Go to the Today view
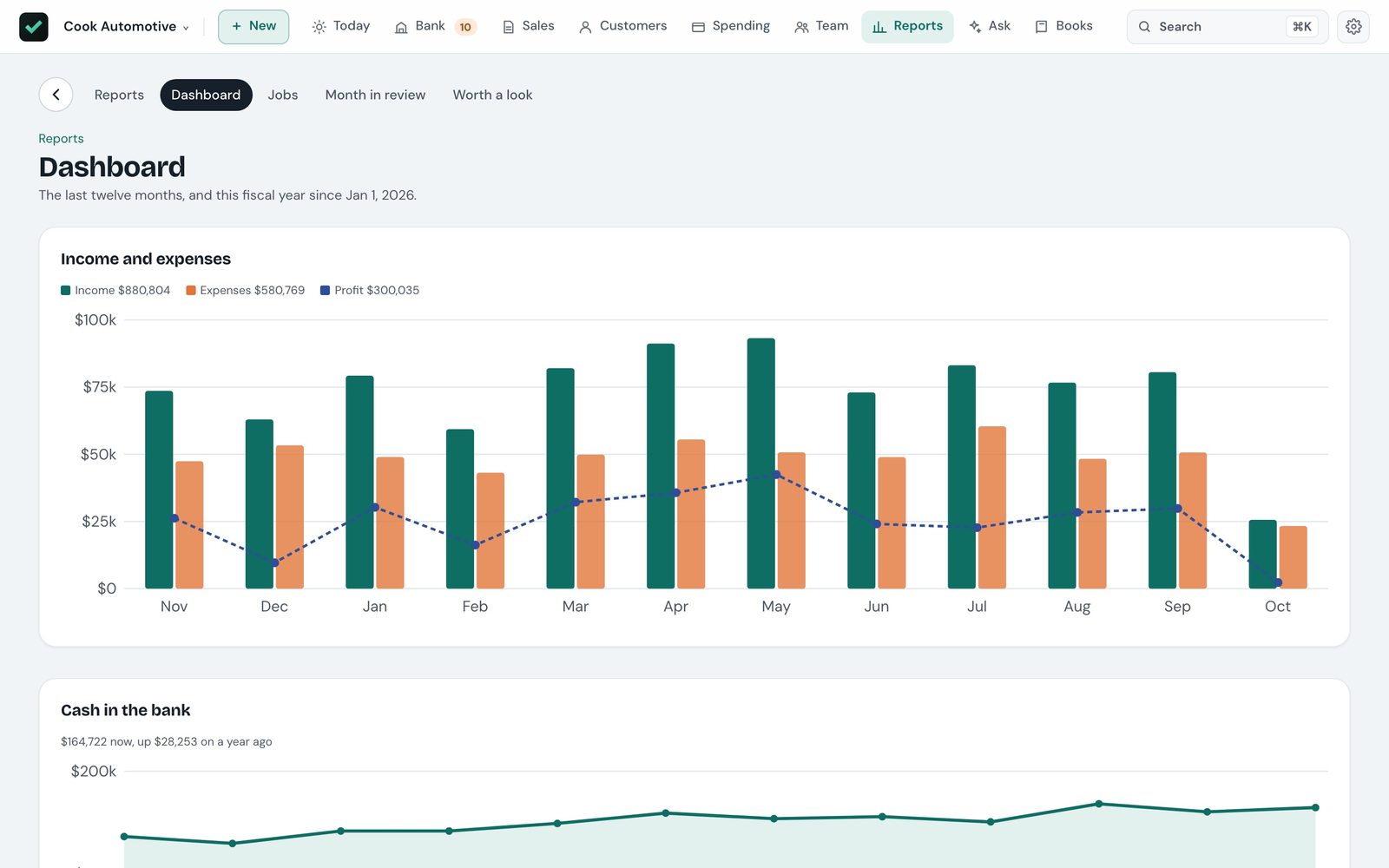 [341, 27]
